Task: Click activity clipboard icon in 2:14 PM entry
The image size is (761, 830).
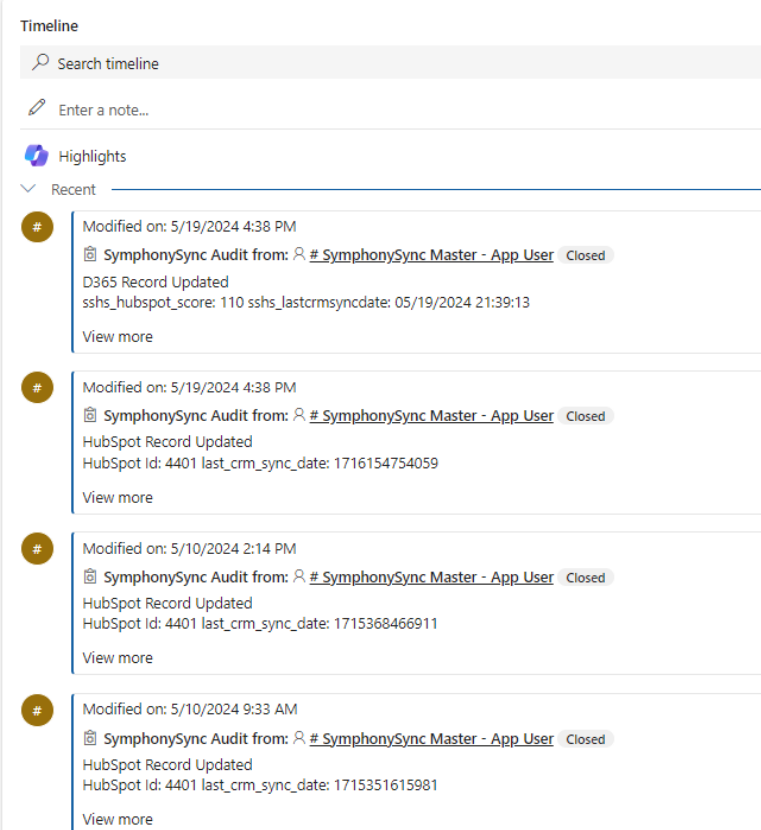Action: (x=90, y=576)
